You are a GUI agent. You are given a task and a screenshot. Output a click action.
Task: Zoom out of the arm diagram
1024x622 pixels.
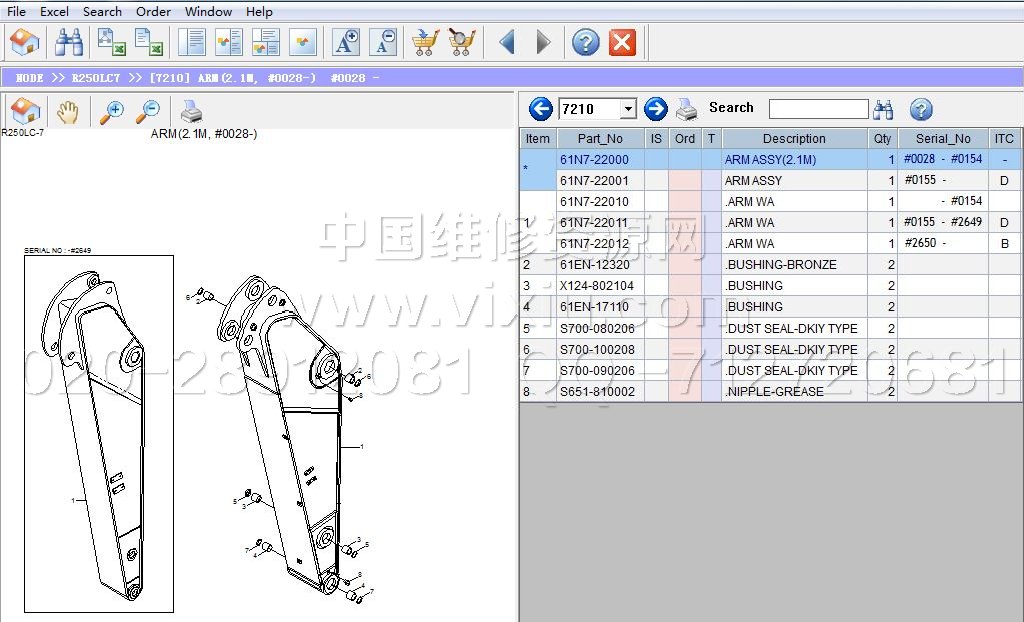[x=148, y=111]
